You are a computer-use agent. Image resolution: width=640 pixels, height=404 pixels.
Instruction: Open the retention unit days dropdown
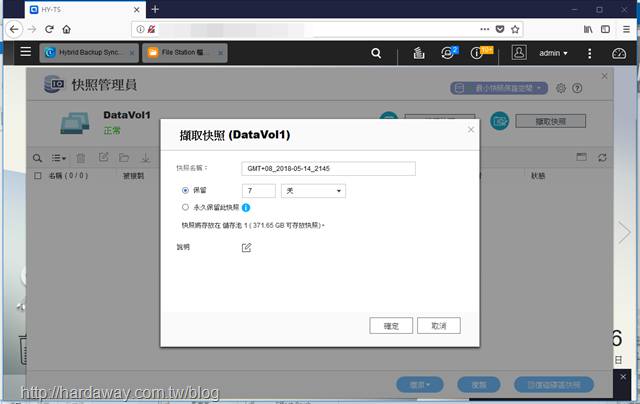click(x=313, y=191)
